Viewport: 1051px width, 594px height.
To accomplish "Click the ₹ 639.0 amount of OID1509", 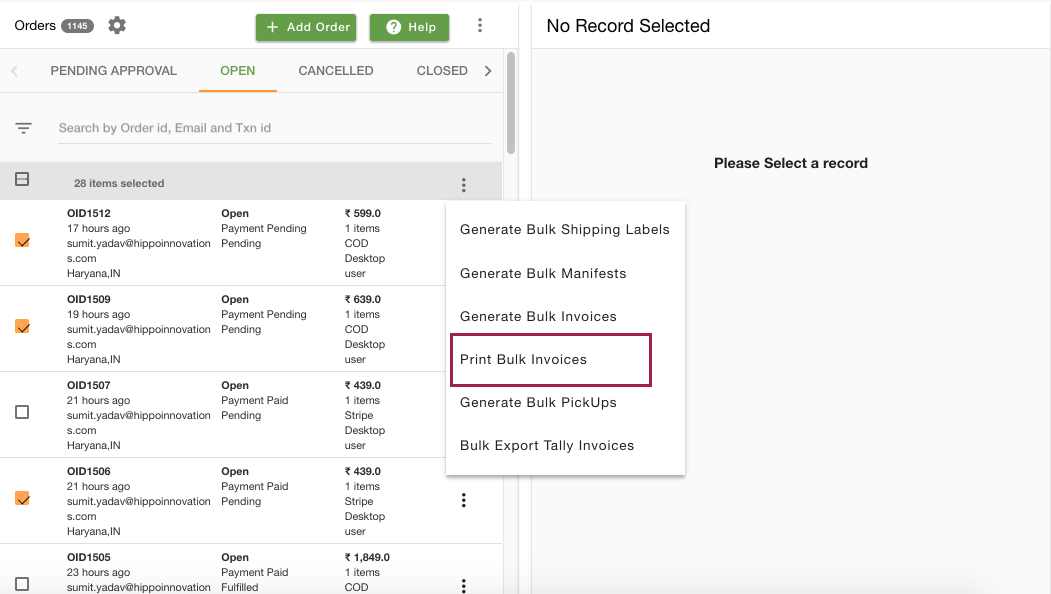I will tap(363, 299).
